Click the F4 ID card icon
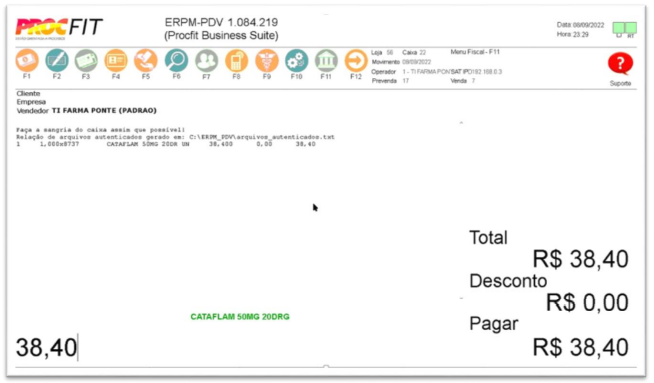The width and height of the screenshot is (654, 383). (116, 60)
